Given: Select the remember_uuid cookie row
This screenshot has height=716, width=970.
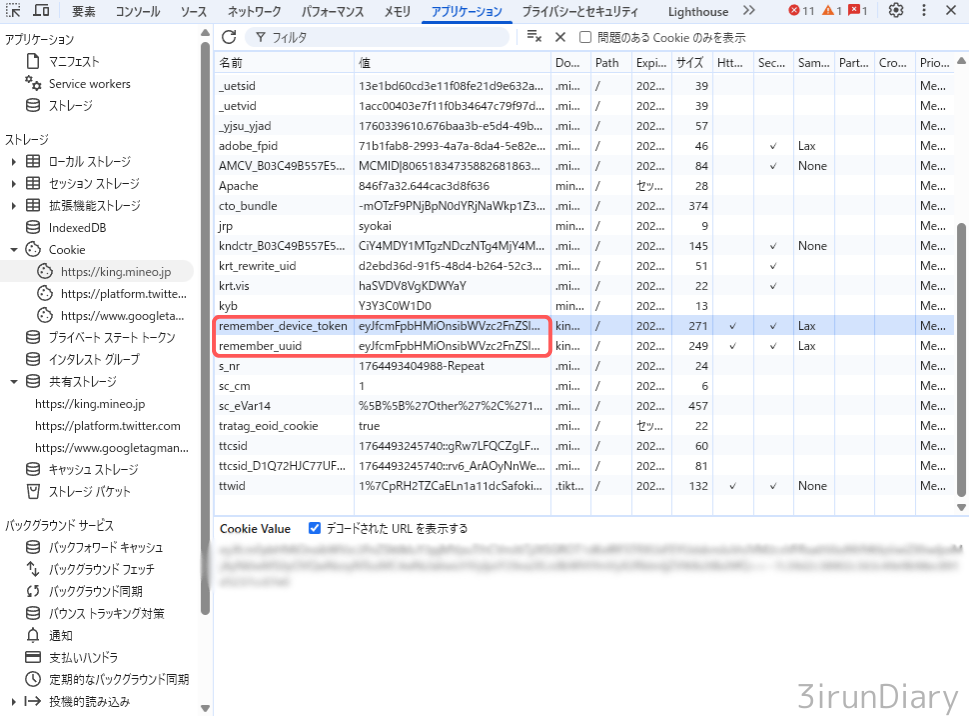Looking at the screenshot, I should 260,346.
